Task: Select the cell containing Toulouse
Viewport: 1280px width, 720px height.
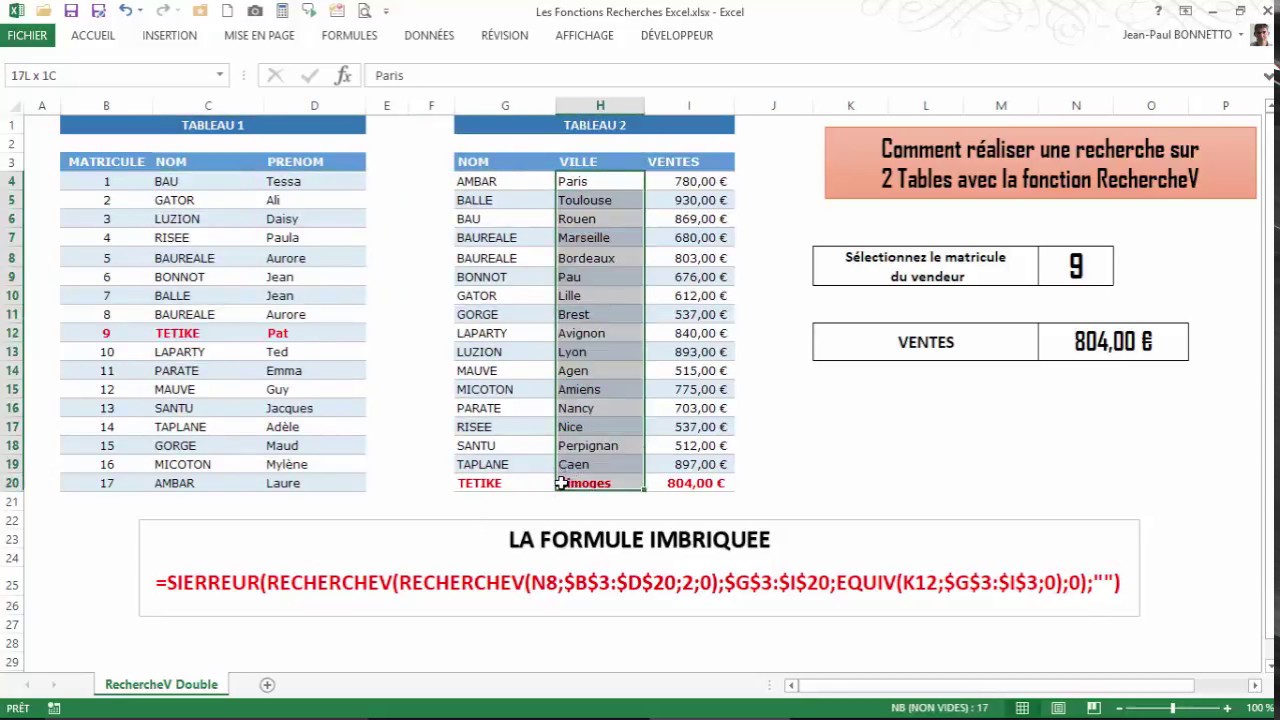Action: (600, 200)
